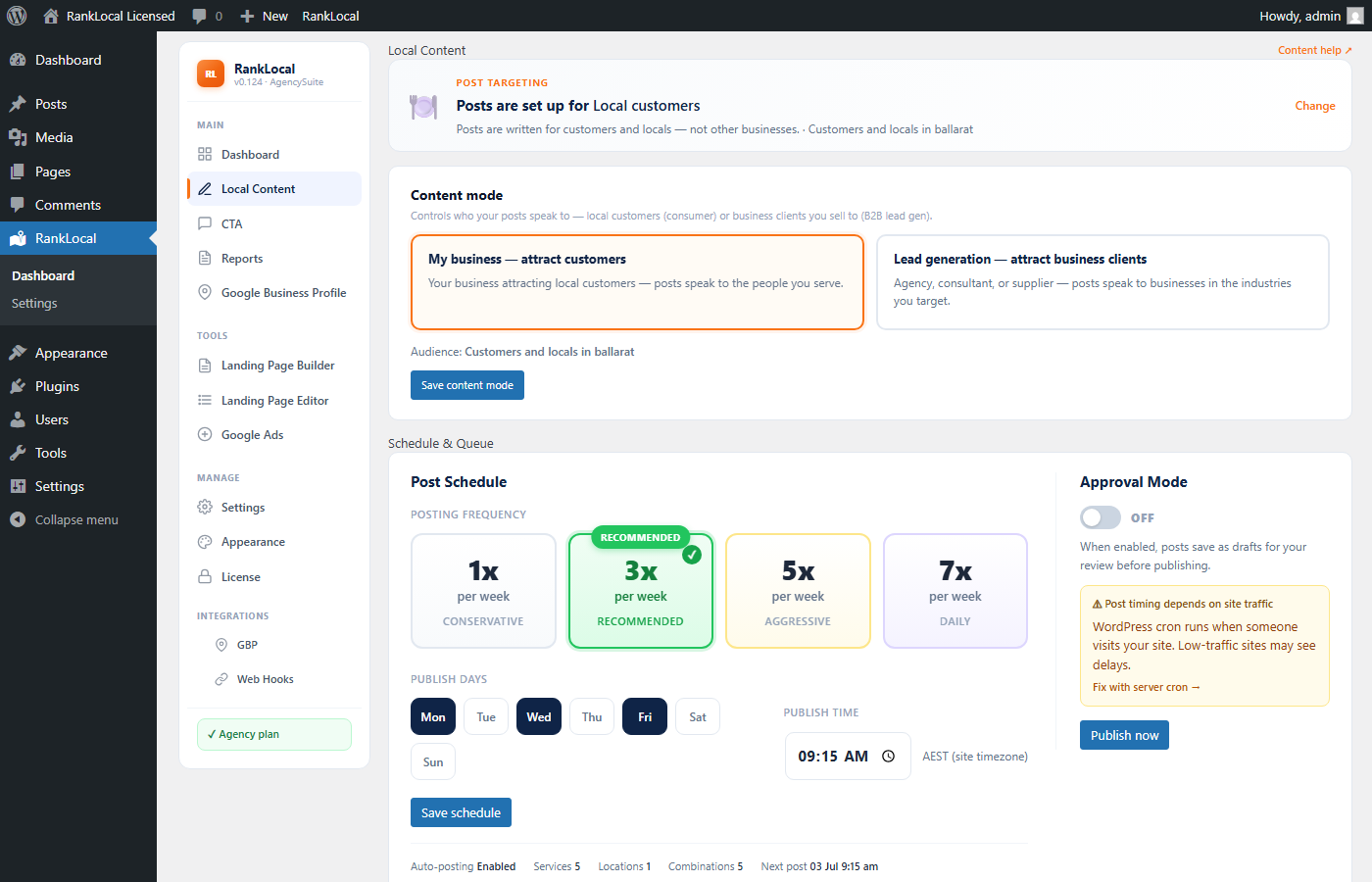The image size is (1372, 882).
Task: Click the WP Settings sliders icon
Action: click(x=18, y=486)
